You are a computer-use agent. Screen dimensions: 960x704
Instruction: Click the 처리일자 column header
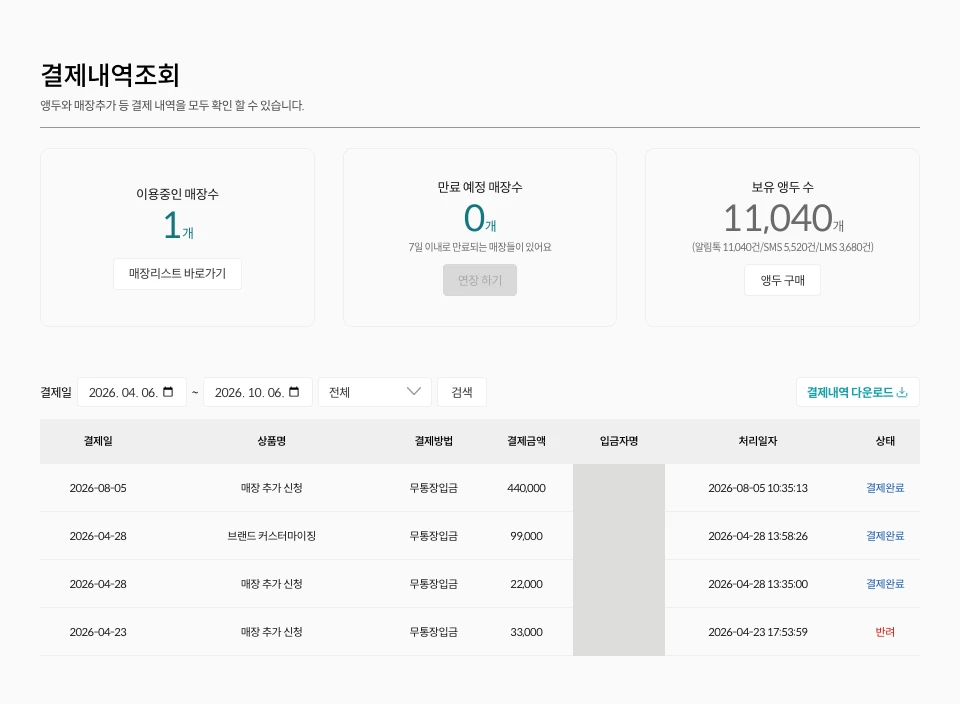[757, 441]
